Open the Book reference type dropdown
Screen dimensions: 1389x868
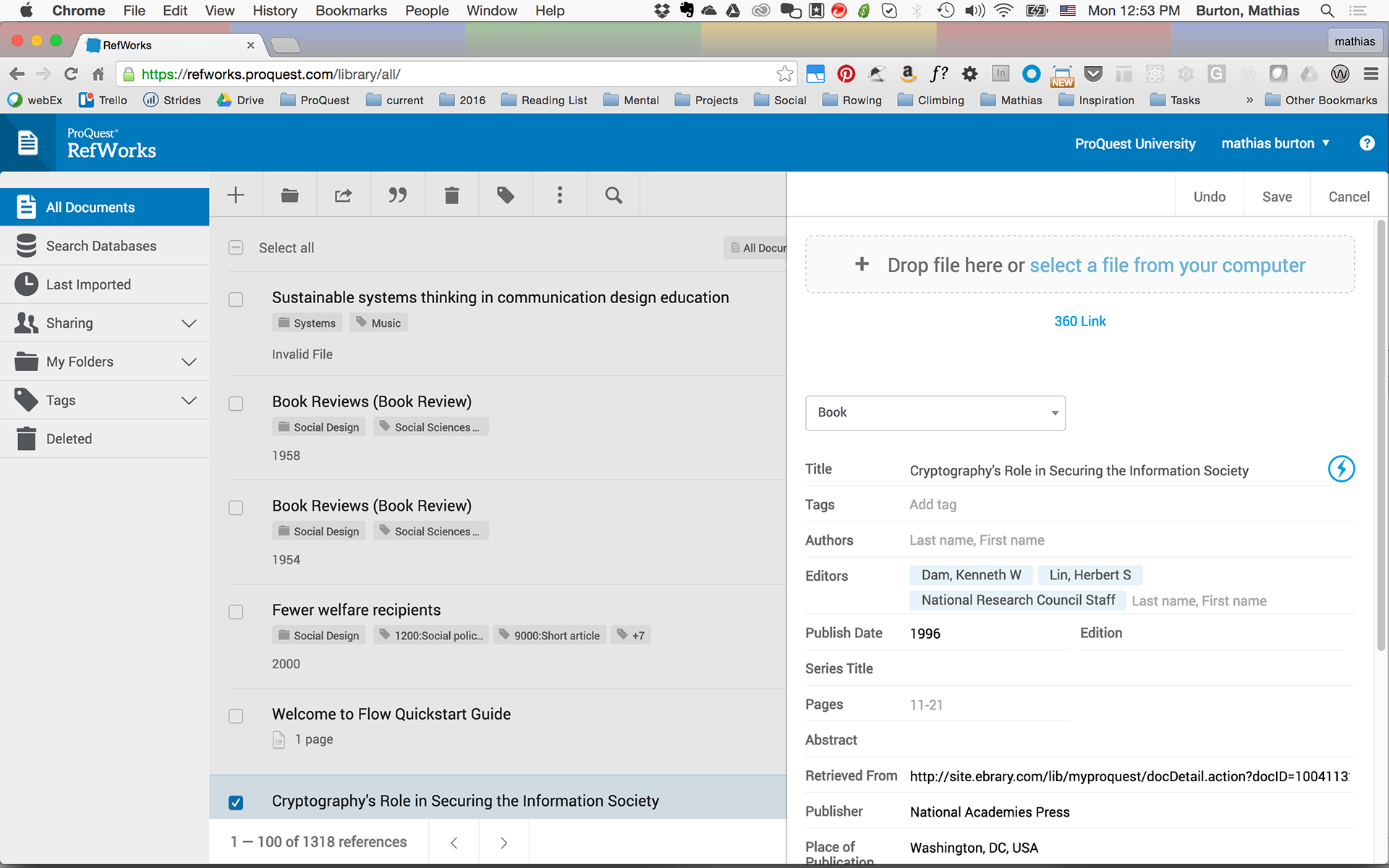point(935,413)
